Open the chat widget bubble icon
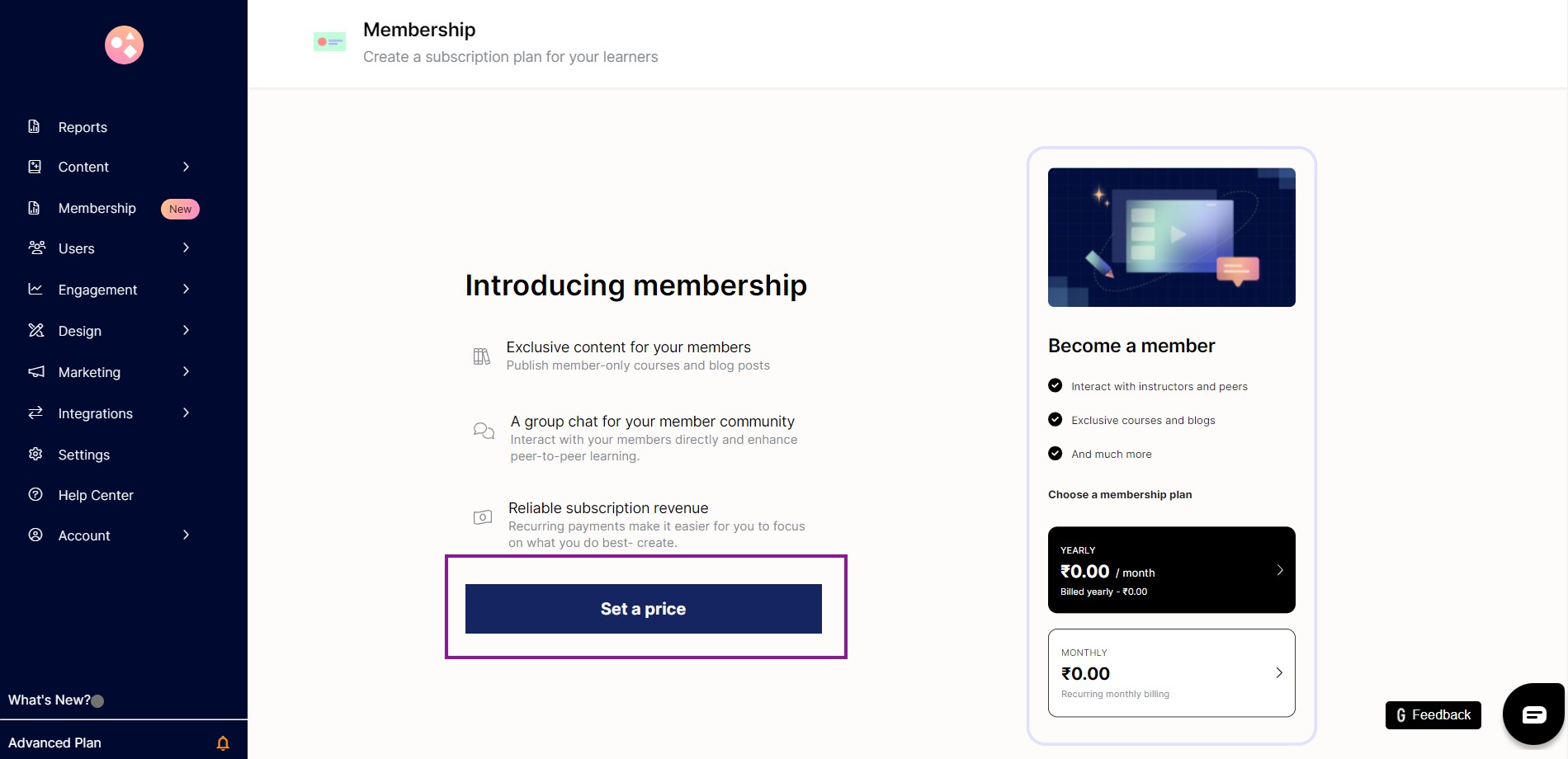1568x759 pixels. click(x=1534, y=714)
